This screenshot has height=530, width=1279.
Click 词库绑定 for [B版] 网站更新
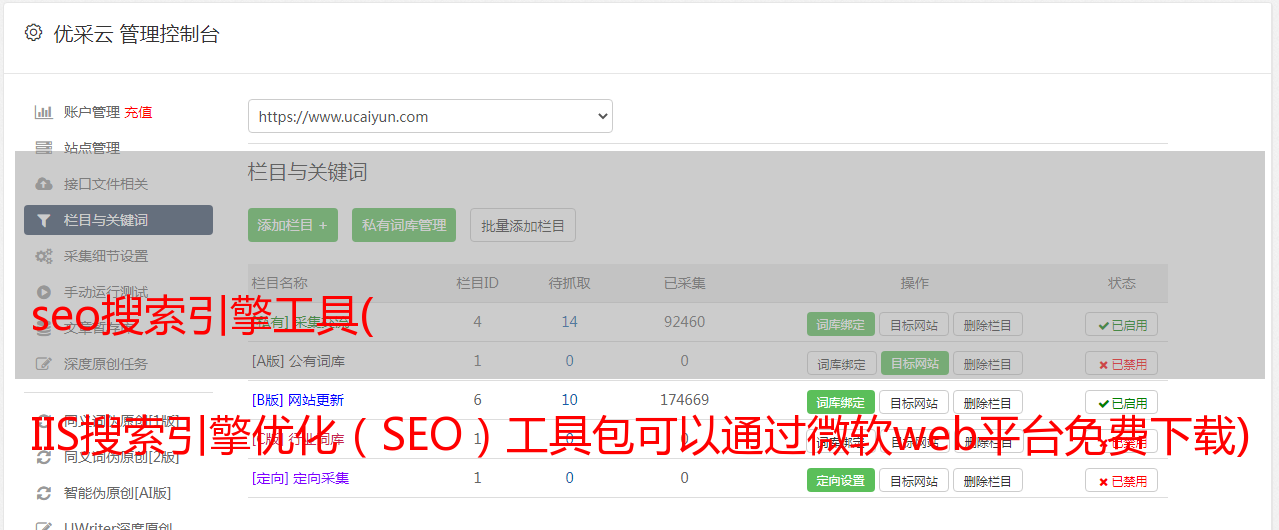[x=841, y=402]
